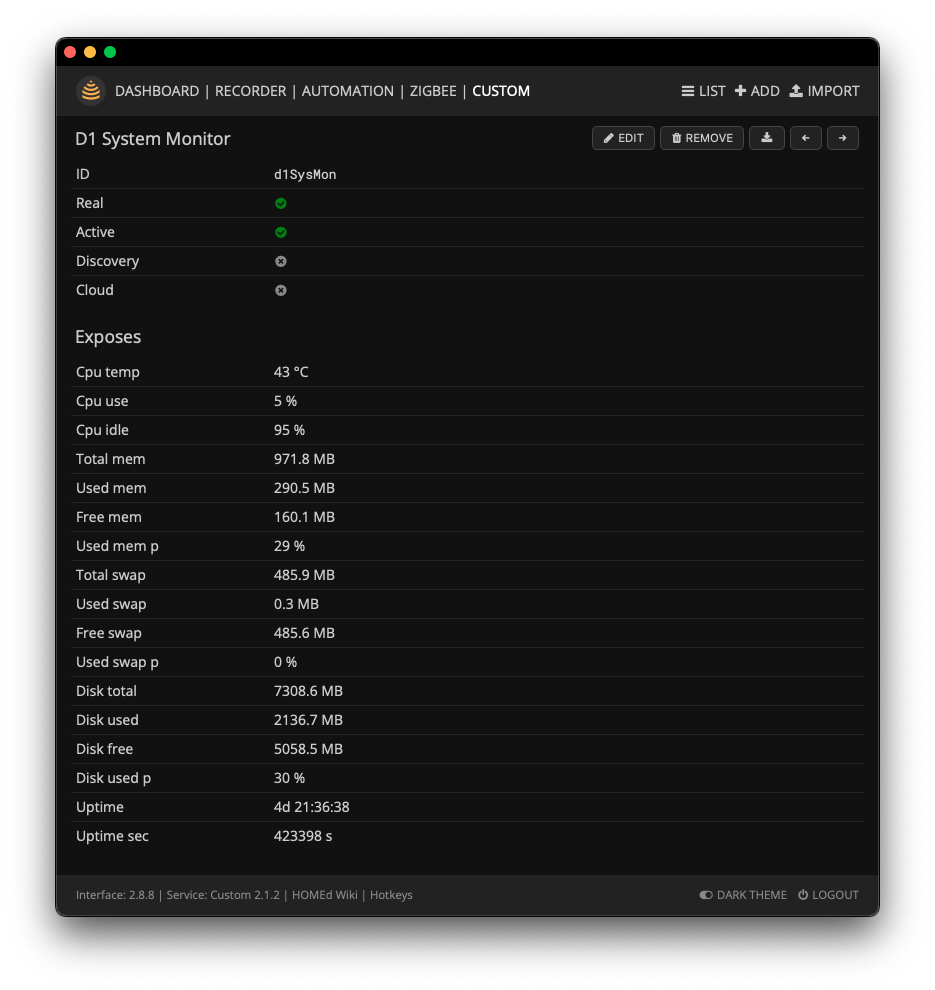Click the export download icon button
The width and height of the screenshot is (935, 990).
click(767, 138)
